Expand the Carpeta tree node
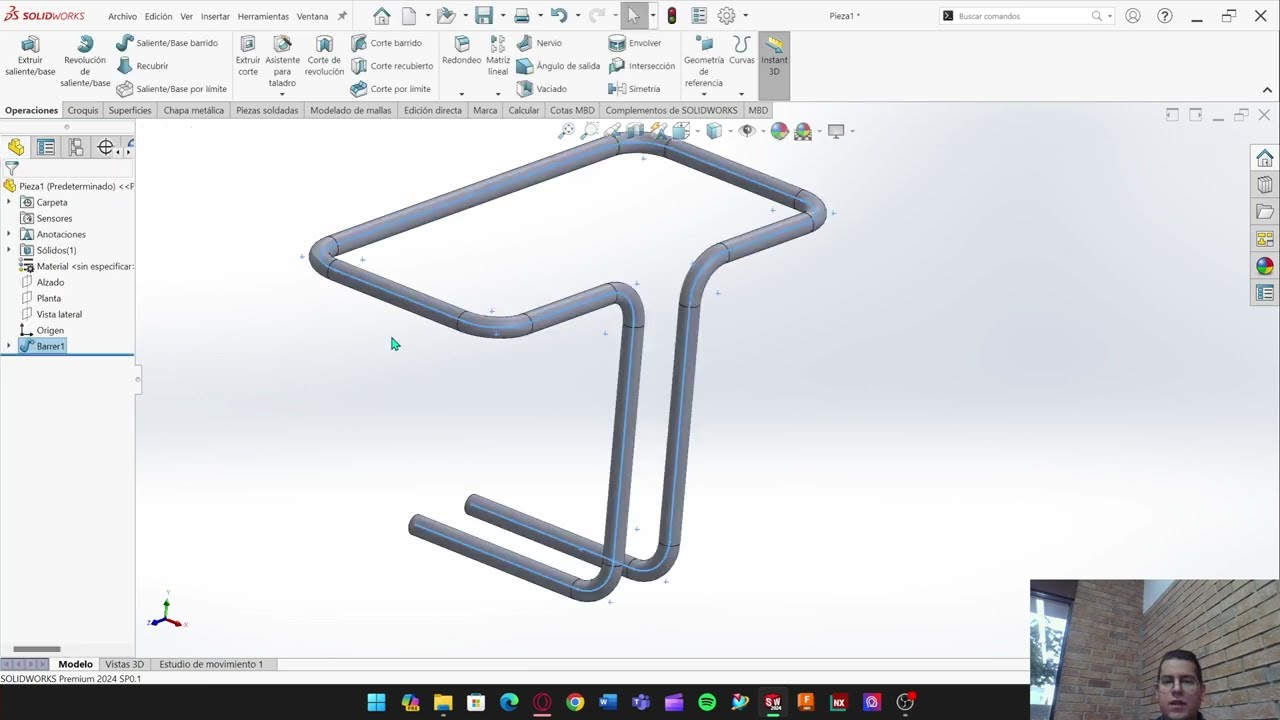This screenshot has height=720, width=1280. click(9, 202)
